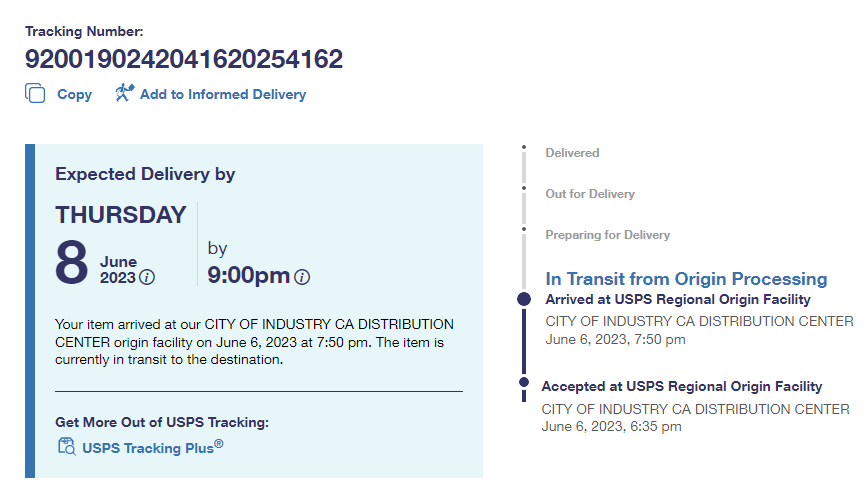This screenshot has width=867, height=492.
Task: Click the copy icon below tracking number
Action: (36, 94)
